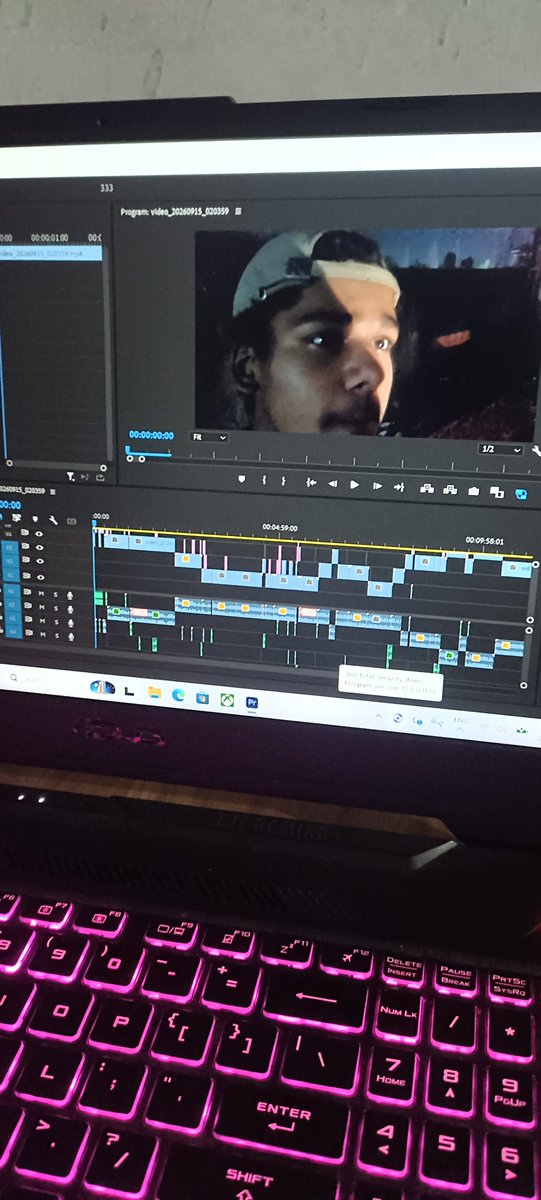Open the Program panel hamburger menu

click(x=238, y=212)
